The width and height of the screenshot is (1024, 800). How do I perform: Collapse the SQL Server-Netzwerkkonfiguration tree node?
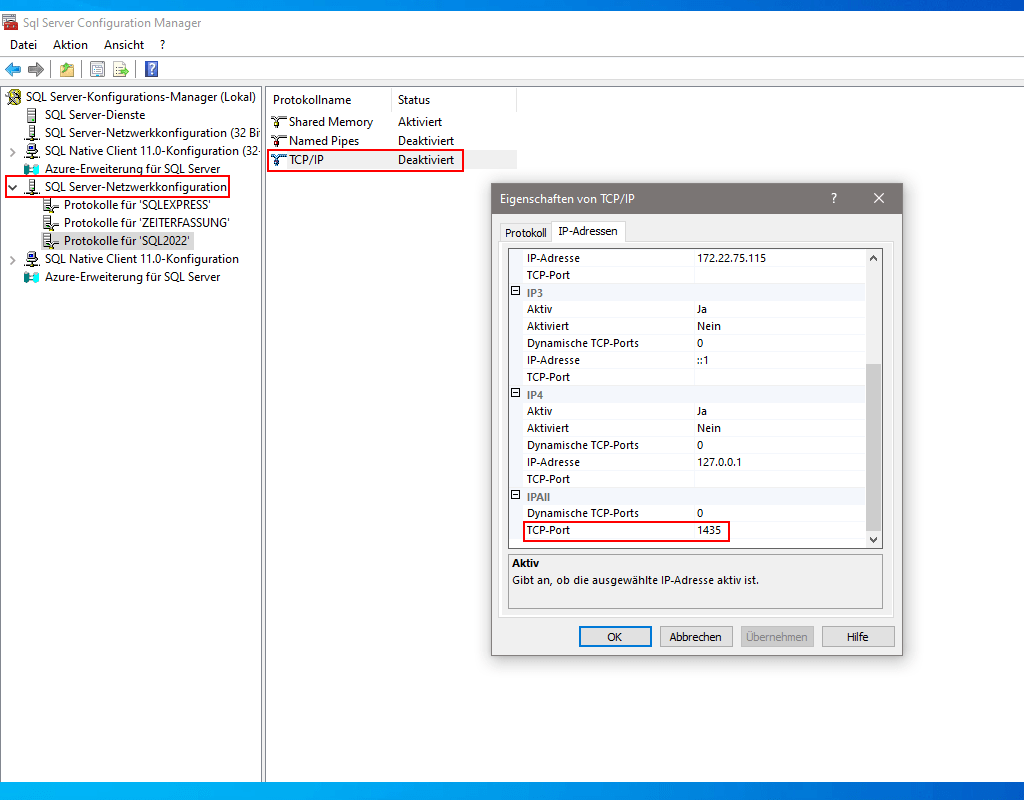click(x=13, y=187)
